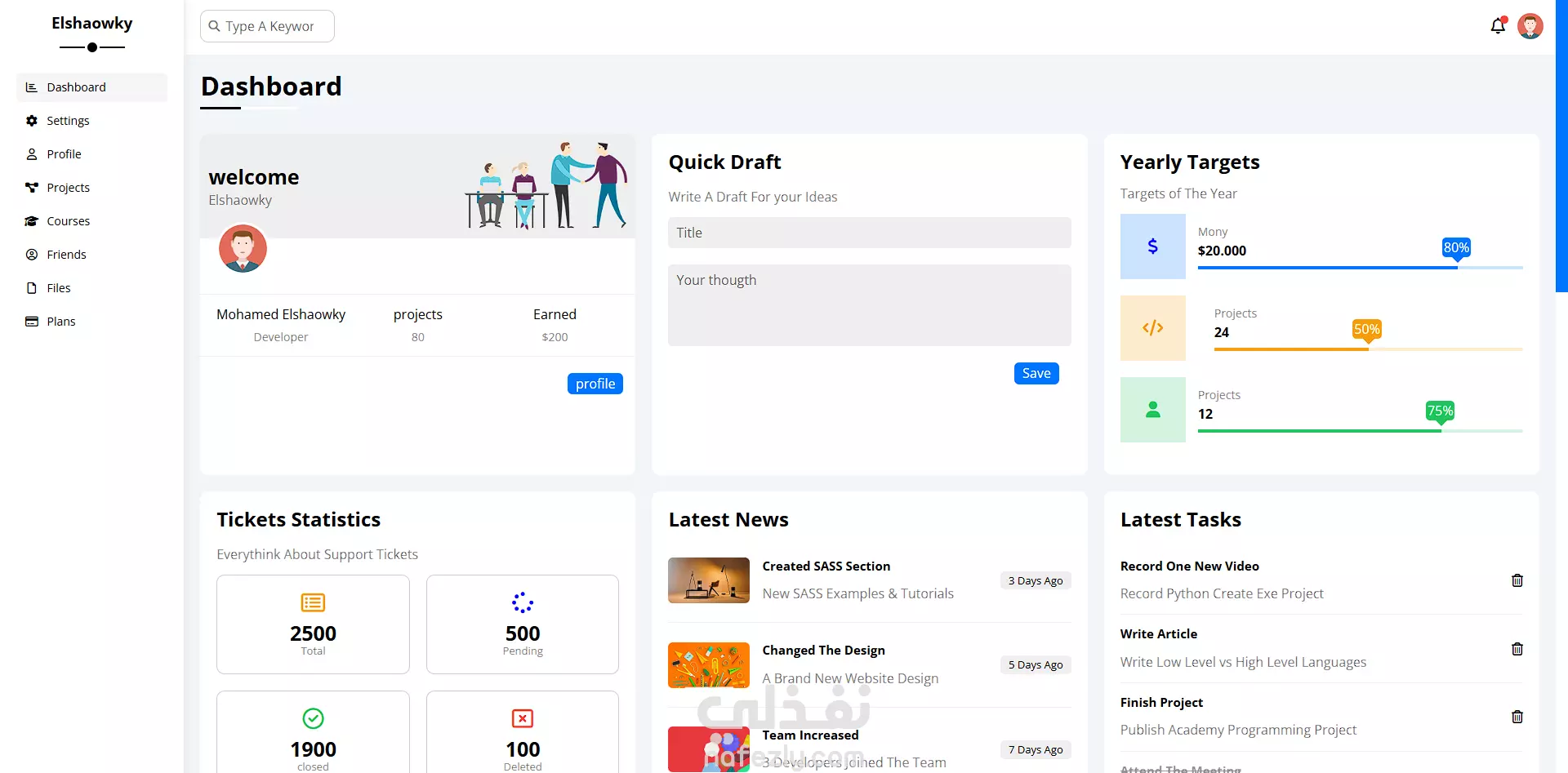Viewport: 1568px width, 773px height.
Task: Click the Your thought text area
Action: [870, 305]
